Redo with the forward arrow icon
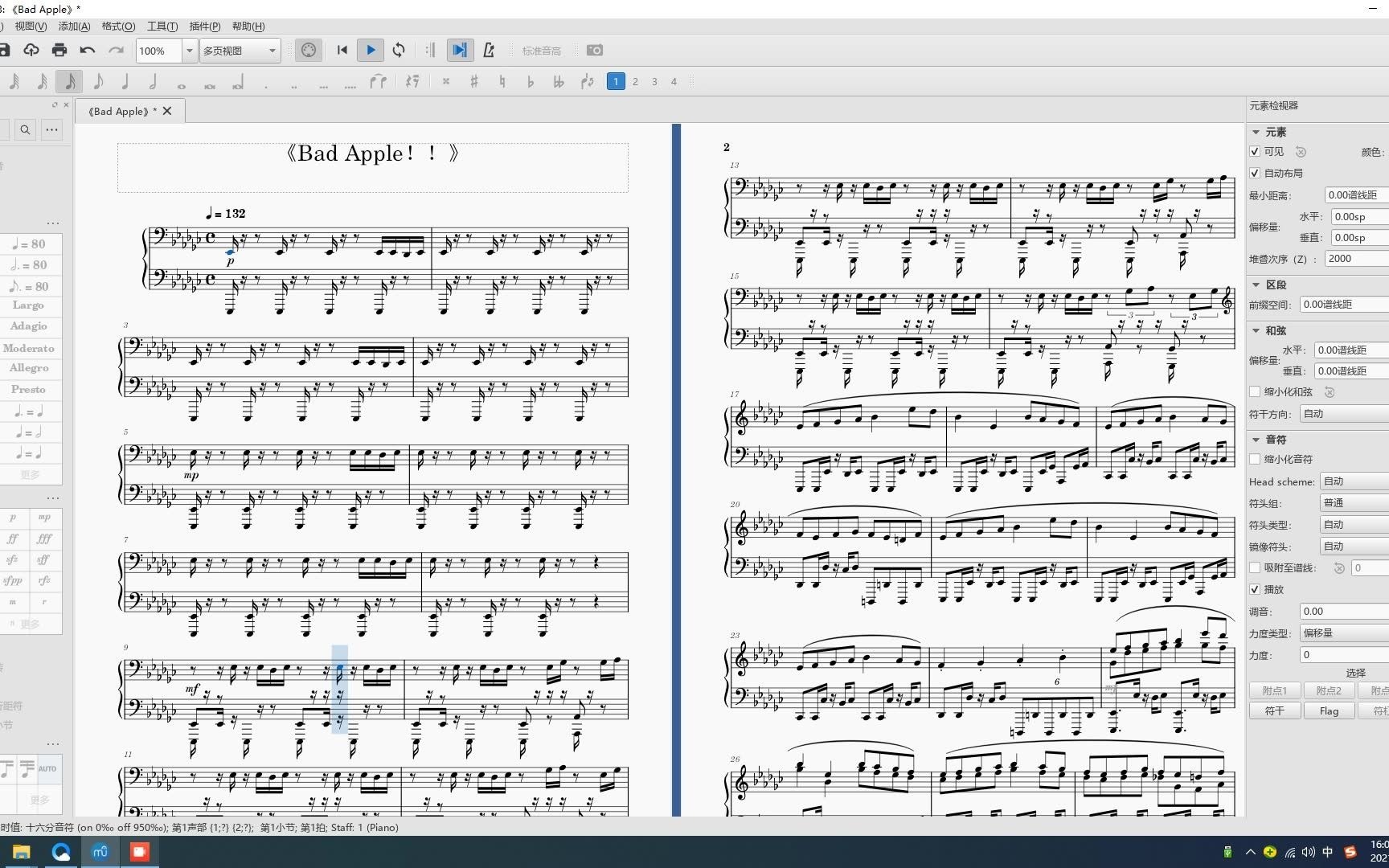 click(116, 50)
